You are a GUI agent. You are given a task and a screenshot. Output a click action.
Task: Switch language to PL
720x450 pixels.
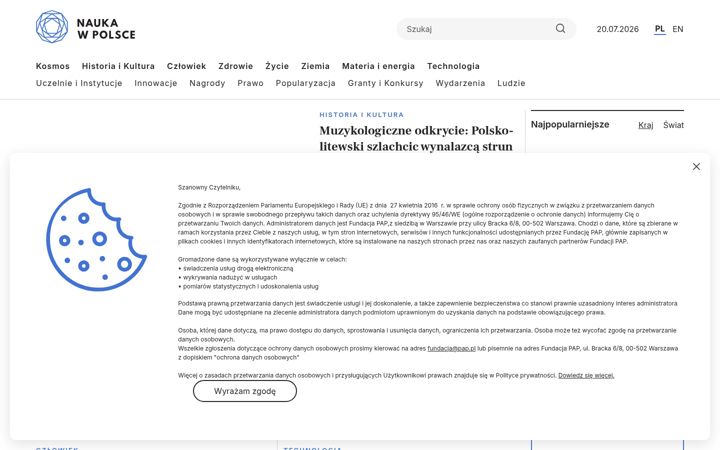660,29
